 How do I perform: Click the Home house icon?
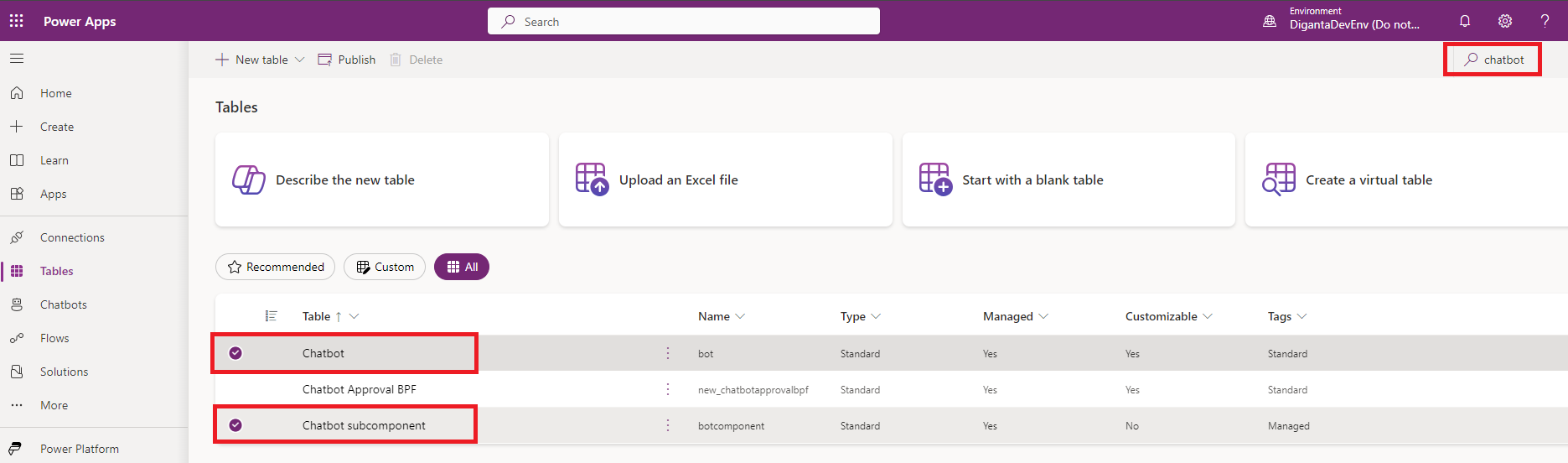pos(17,93)
